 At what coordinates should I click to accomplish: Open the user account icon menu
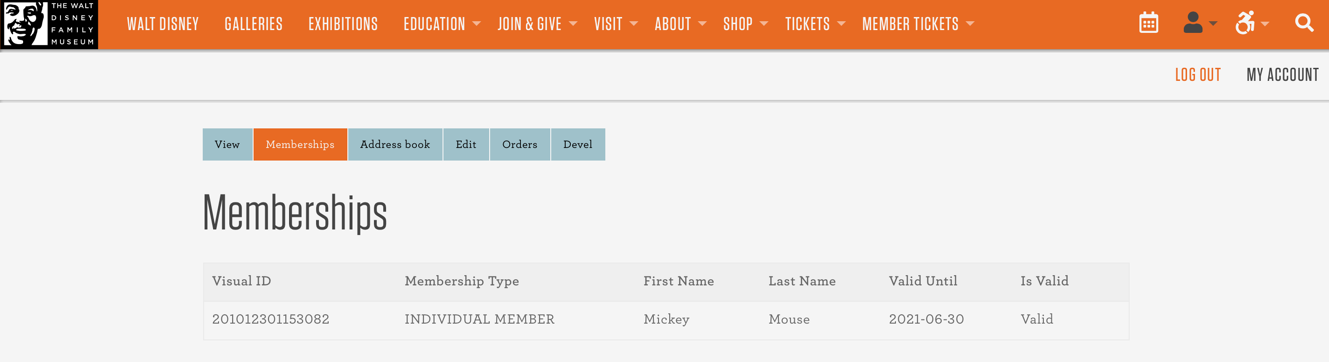tap(1199, 23)
